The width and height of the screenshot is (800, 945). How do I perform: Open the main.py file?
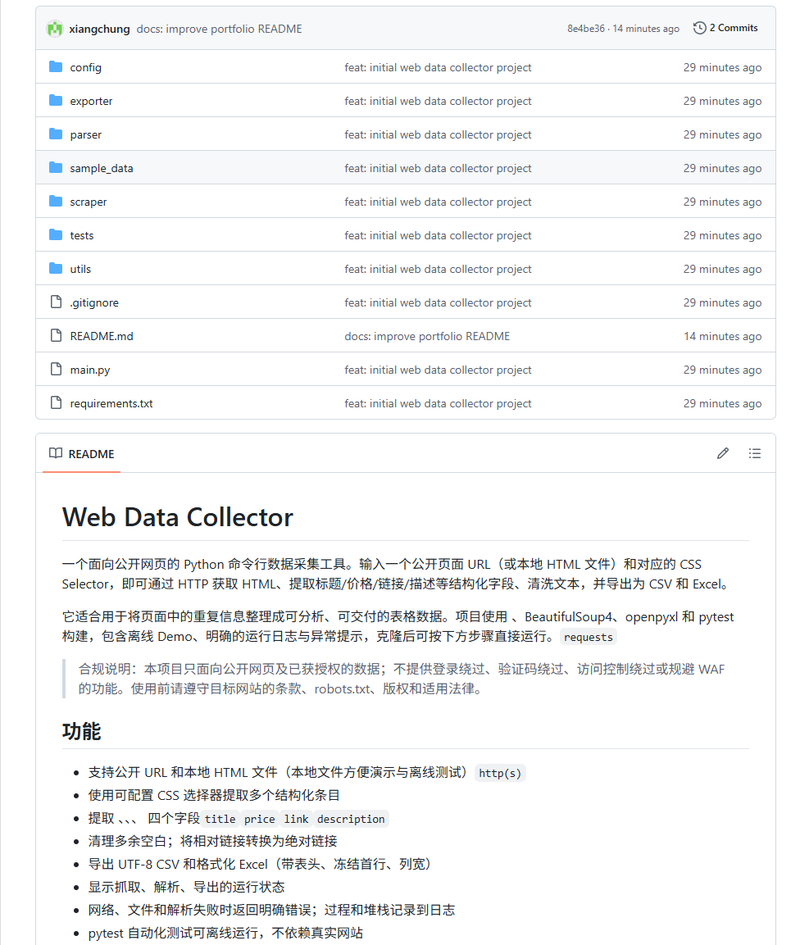pos(90,370)
